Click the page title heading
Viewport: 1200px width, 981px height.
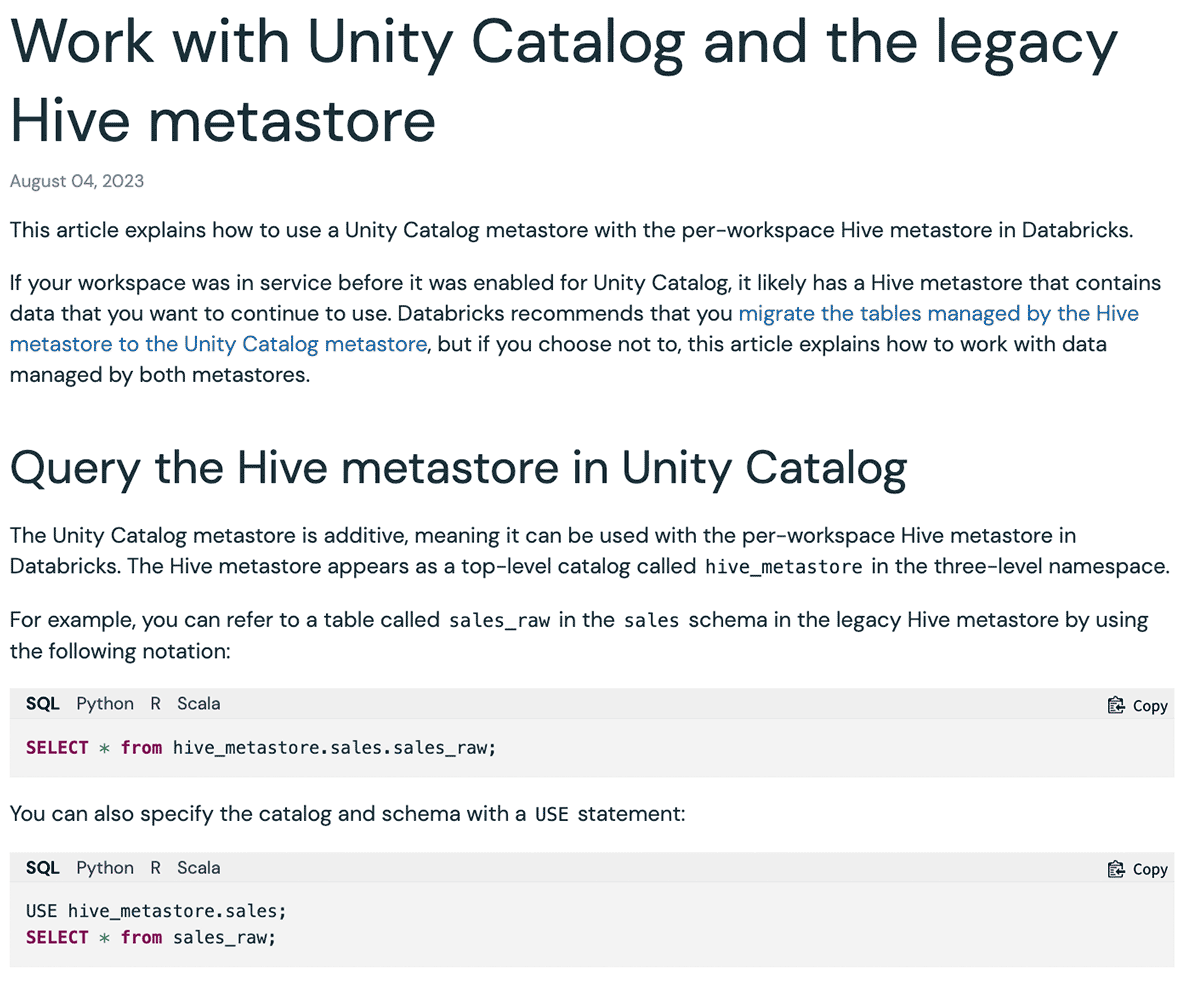pos(563,80)
